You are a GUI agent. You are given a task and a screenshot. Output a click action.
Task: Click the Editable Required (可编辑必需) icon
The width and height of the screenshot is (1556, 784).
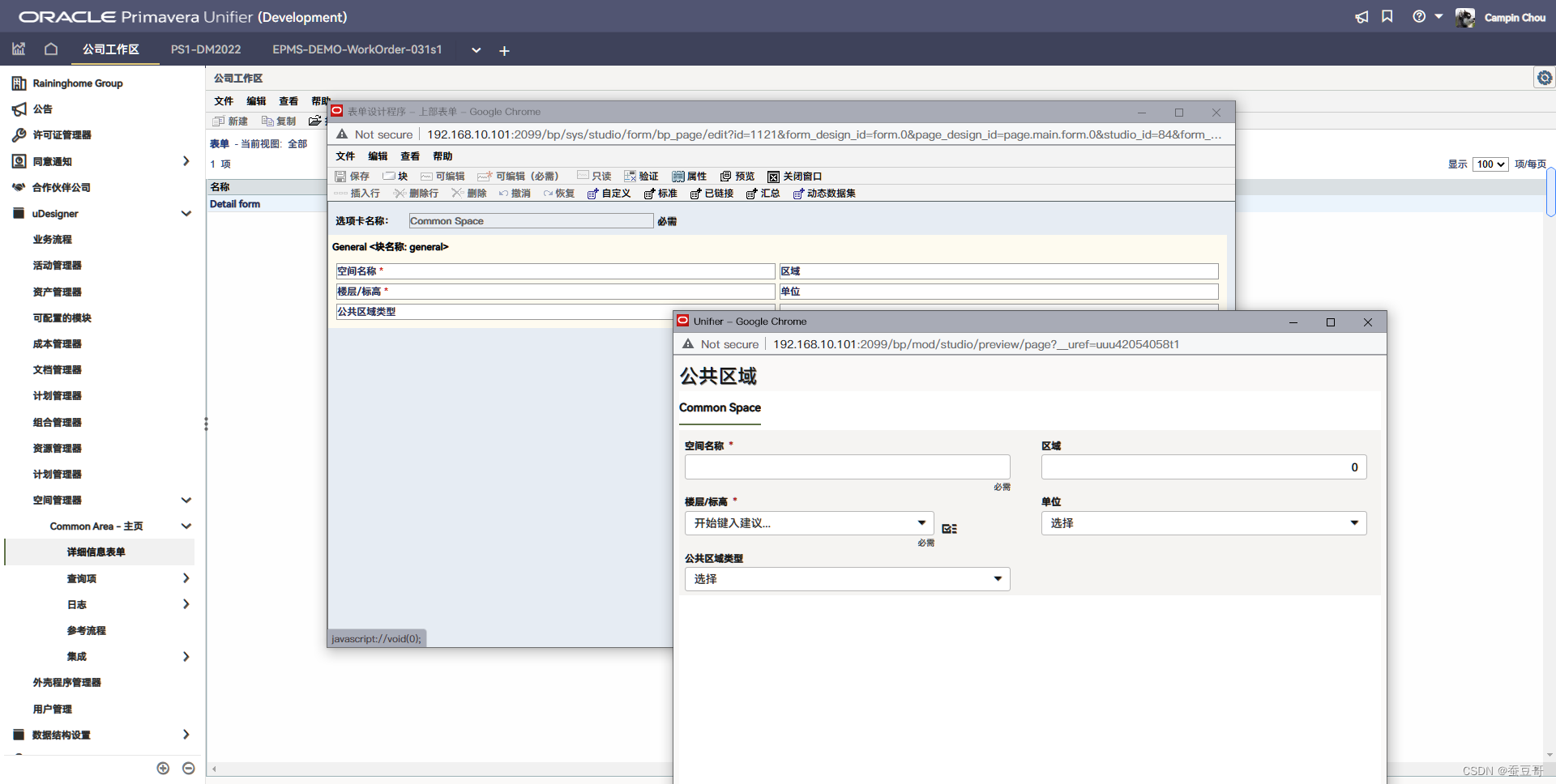(x=485, y=177)
